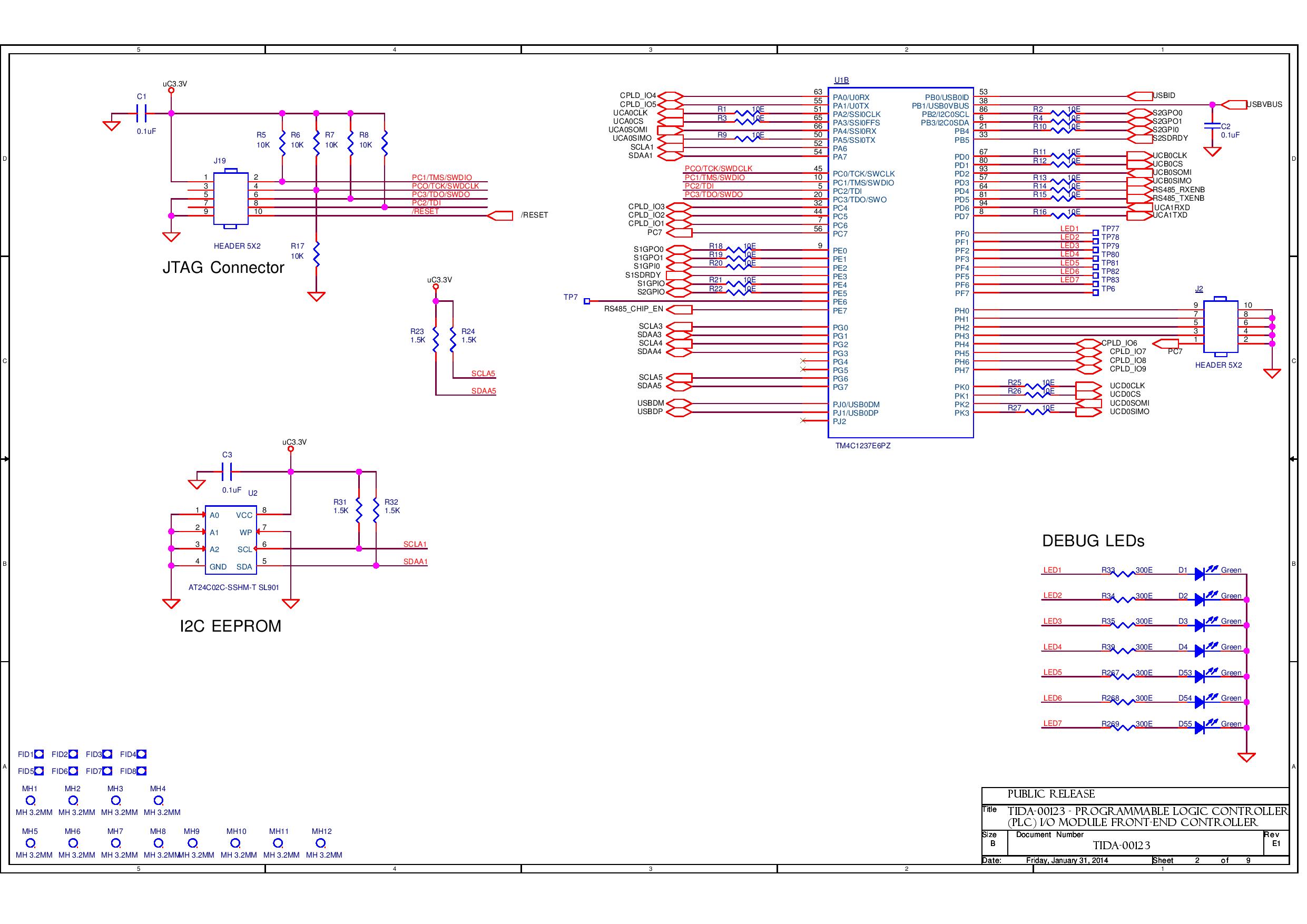This screenshot has width=1307, height=924.
Task: Select the C1 capacitor symbol
Action: (142, 113)
